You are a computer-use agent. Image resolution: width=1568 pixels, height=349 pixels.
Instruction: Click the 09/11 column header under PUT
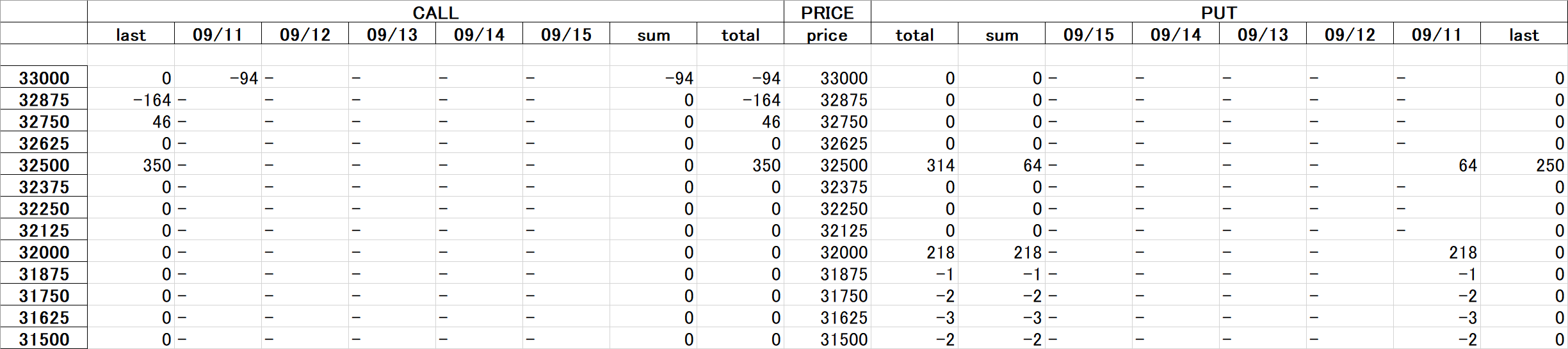point(1437,34)
